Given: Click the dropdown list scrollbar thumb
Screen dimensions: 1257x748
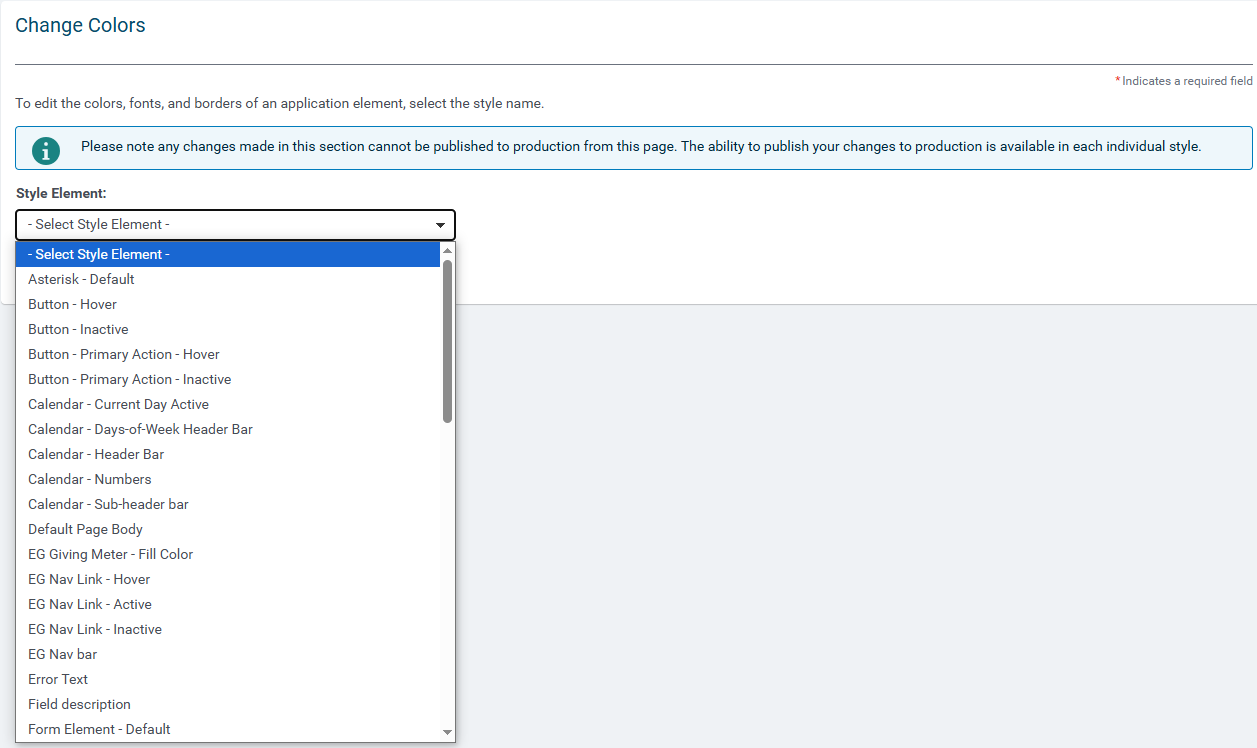Looking at the screenshot, I should coord(447,341).
